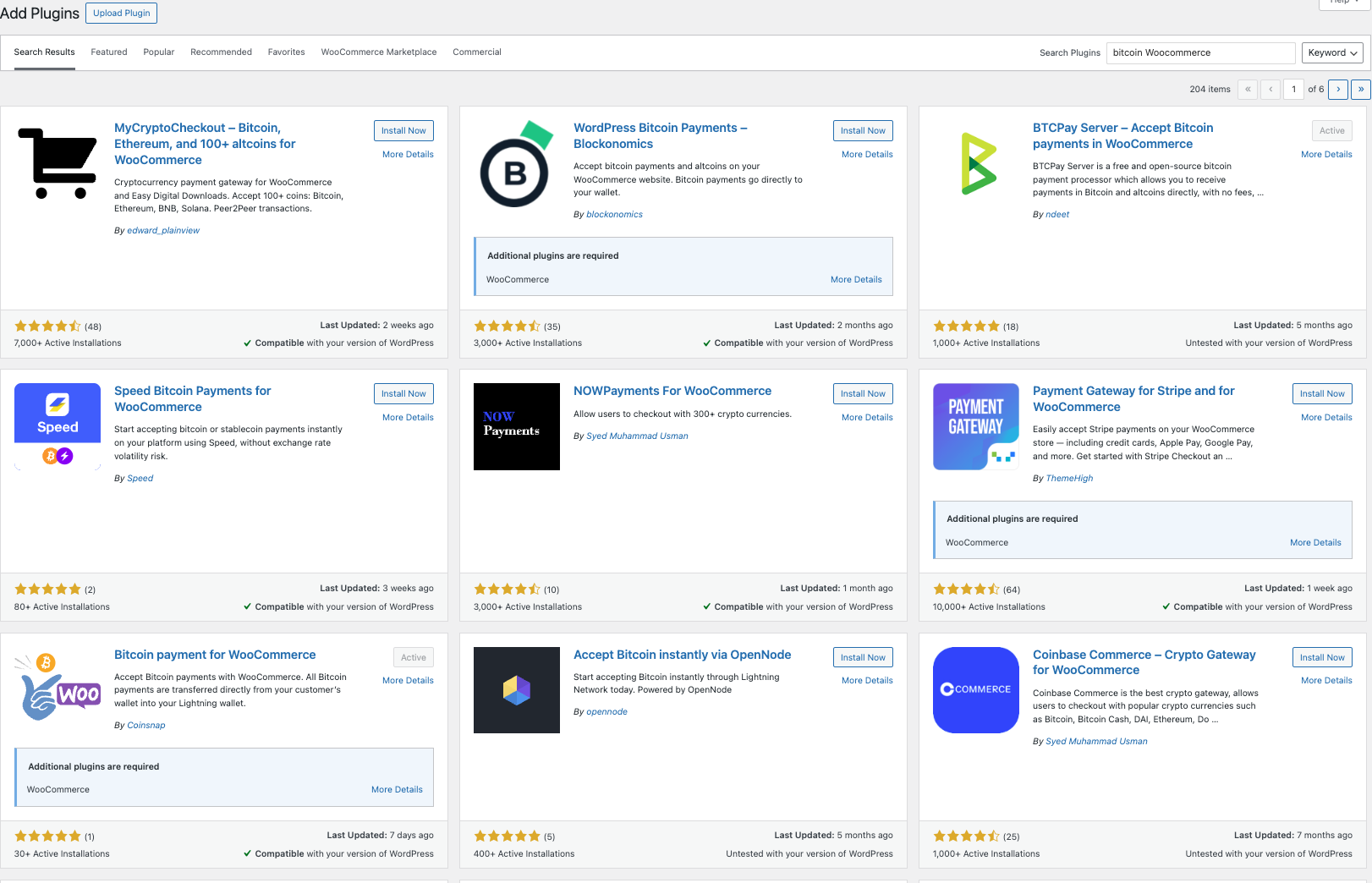Screen dimensions: 1372x883
Task: Open the Featured plugins tab
Action: pyautogui.click(x=109, y=52)
